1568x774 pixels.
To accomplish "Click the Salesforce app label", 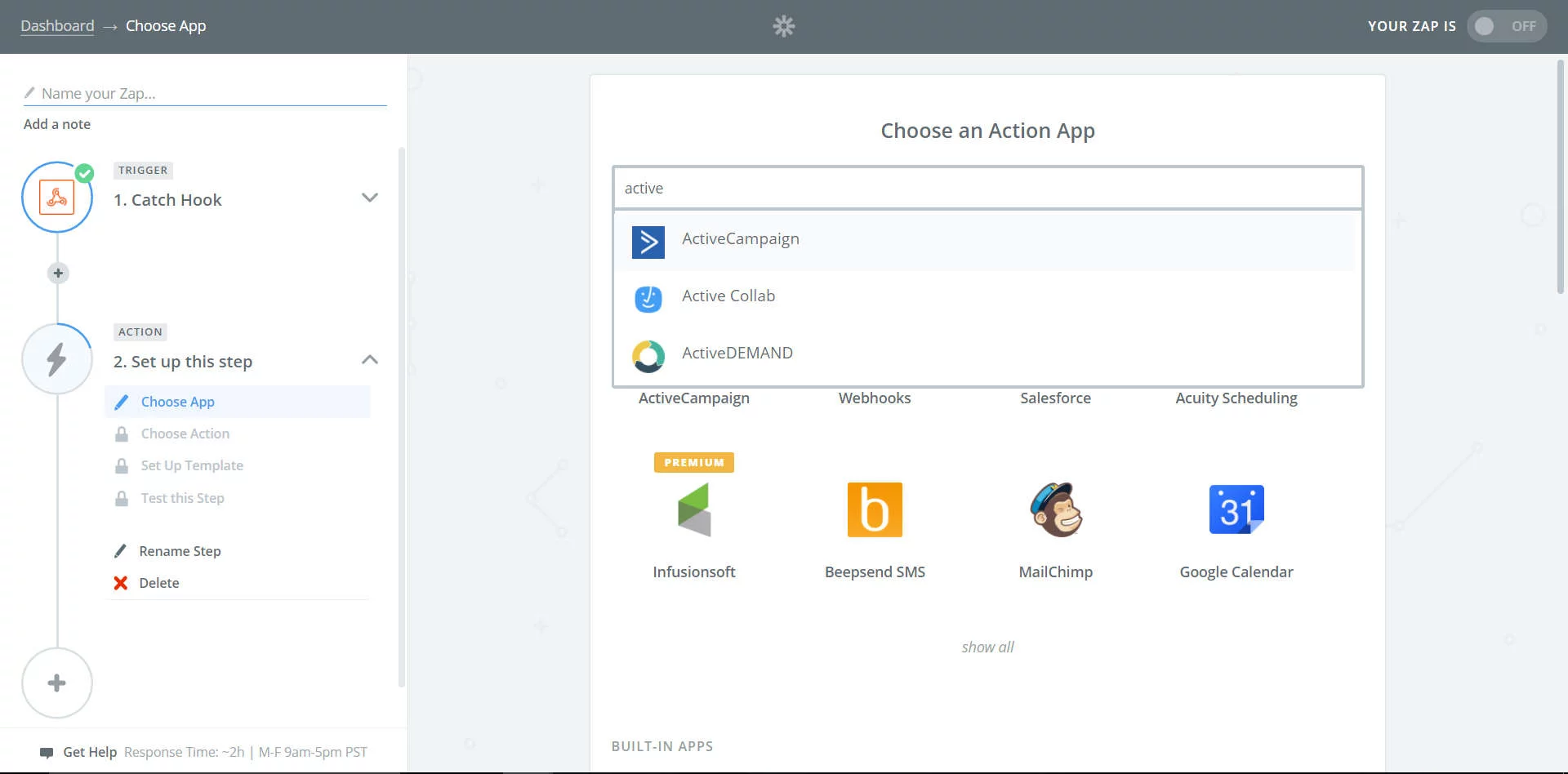I will click(x=1055, y=398).
